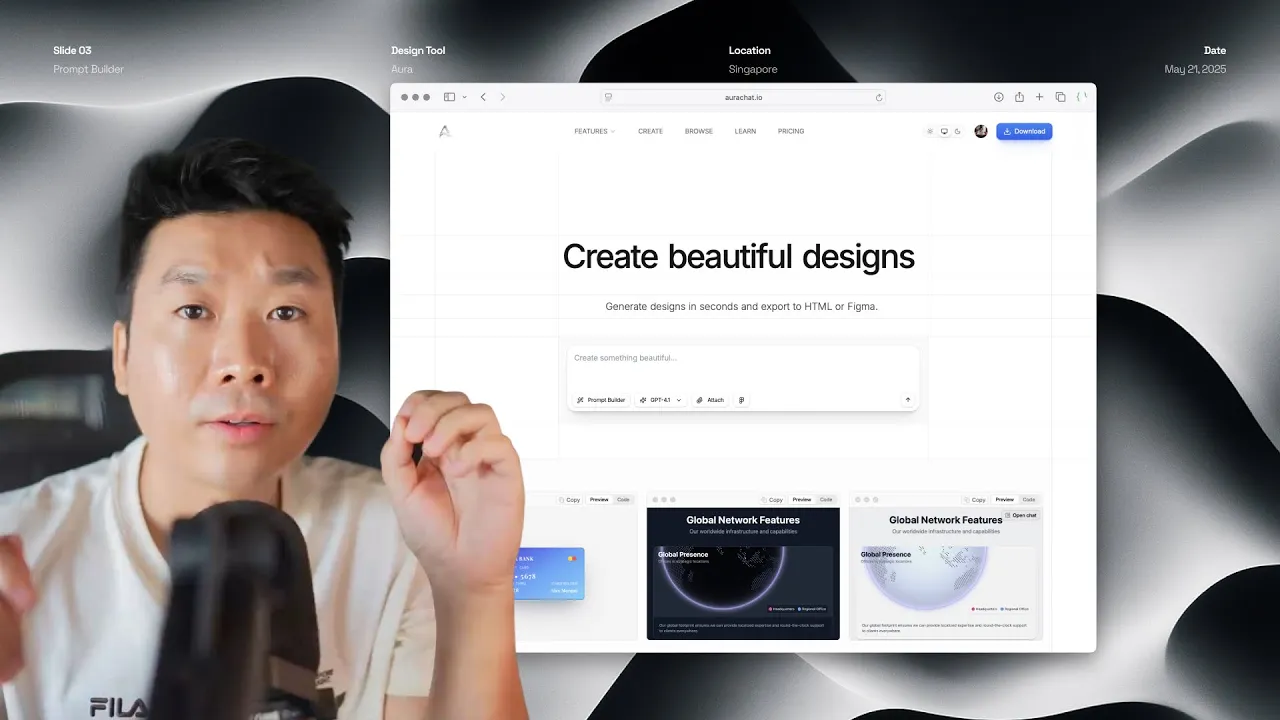Click 'Generate designs in seconds' subtitle text
The width and height of the screenshot is (1280, 720).
click(x=741, y=306)
